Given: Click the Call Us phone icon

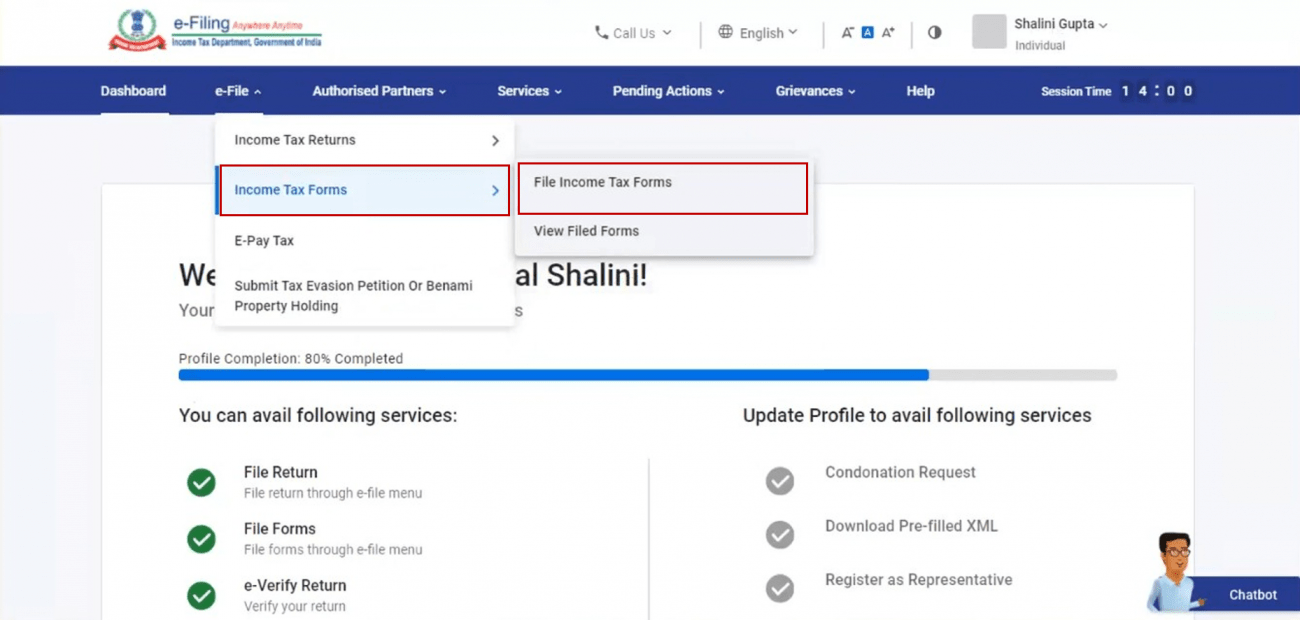Looking at the screenshot, I should click(x=603, y=32).
